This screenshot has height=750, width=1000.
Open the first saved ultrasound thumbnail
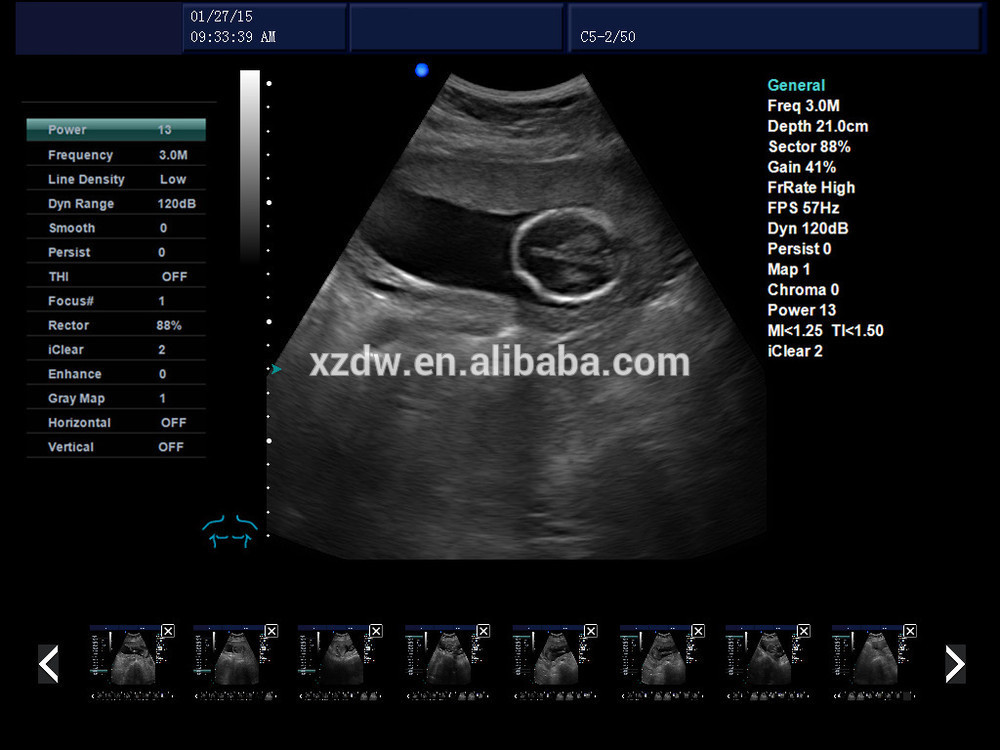[130, 663]
